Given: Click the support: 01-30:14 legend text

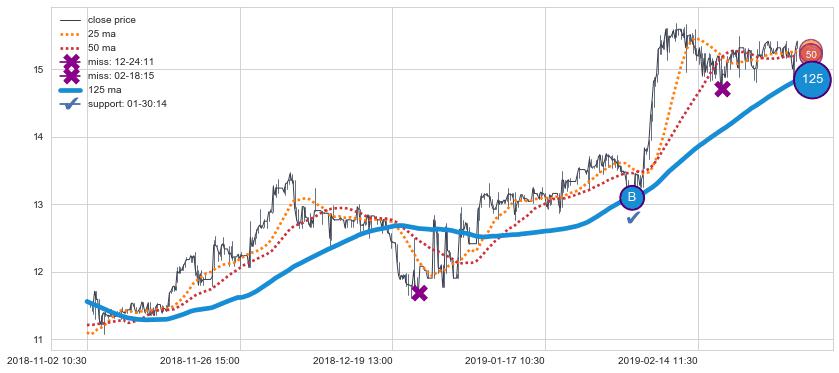Looking at the screenshot, I should pyautogui.click(x=127, y=104).
